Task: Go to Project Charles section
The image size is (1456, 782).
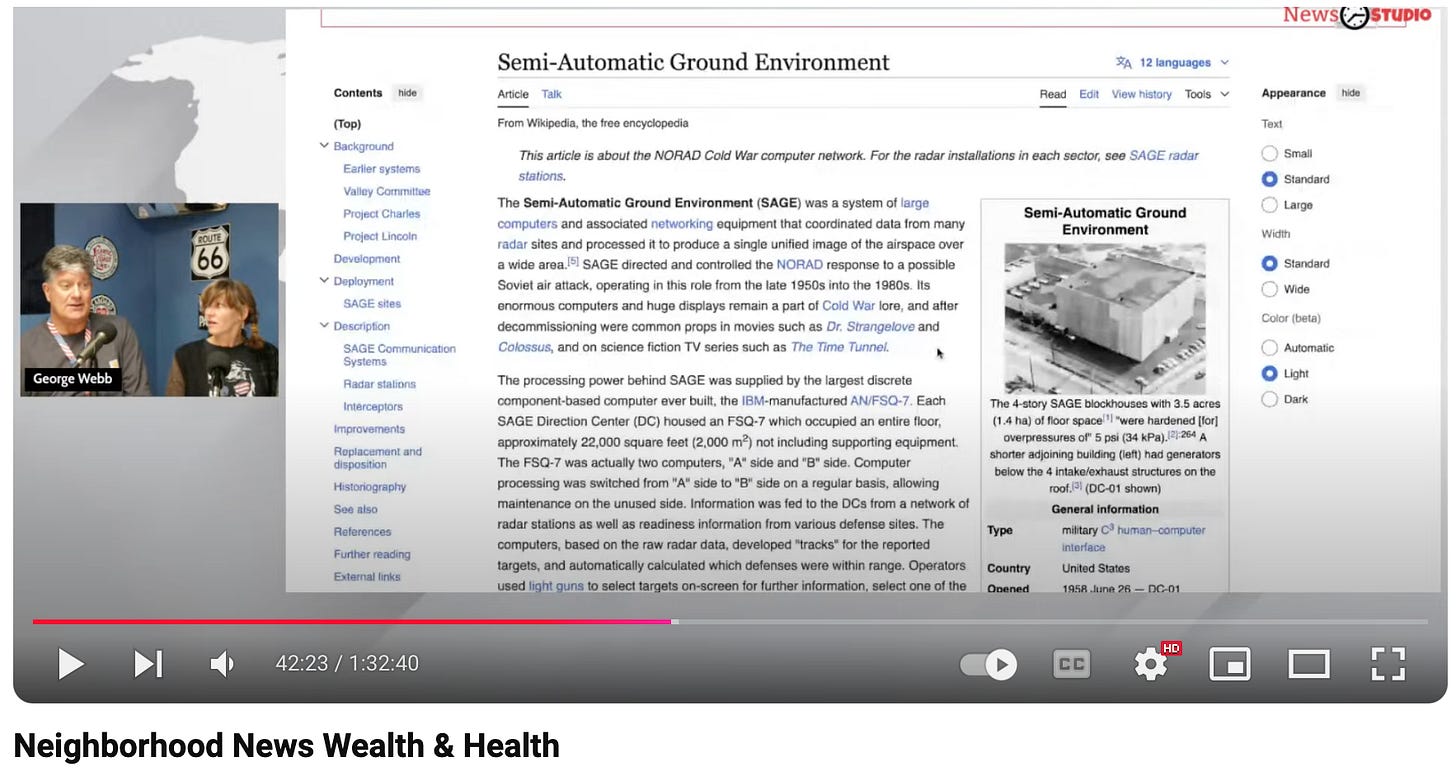Action: (x=381, y=214)
